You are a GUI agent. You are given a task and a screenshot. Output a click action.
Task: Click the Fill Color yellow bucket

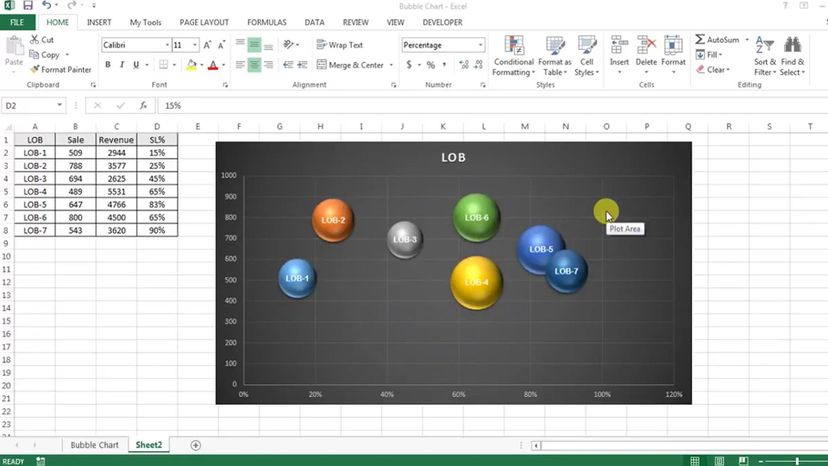tap(192, 65)
